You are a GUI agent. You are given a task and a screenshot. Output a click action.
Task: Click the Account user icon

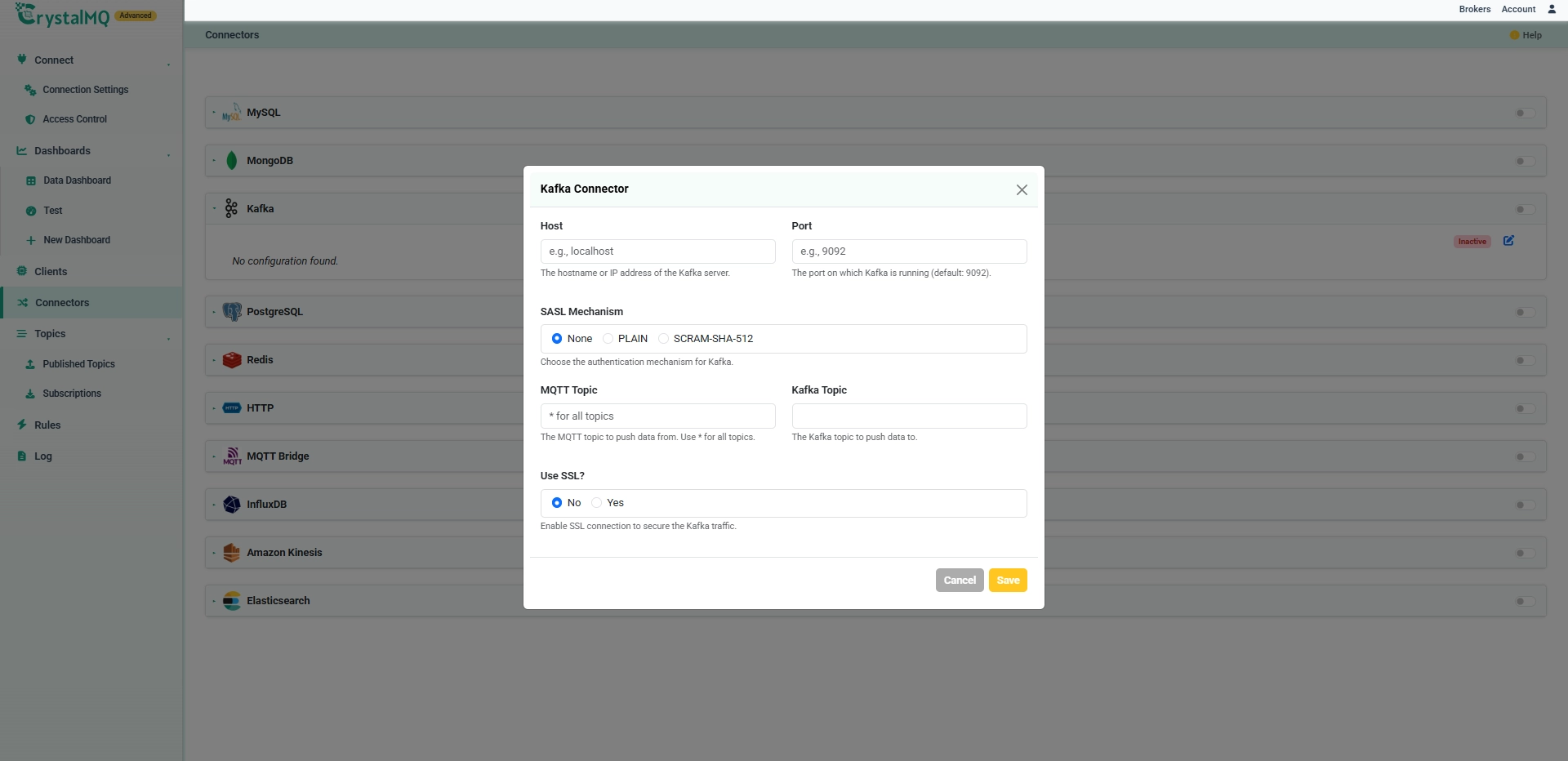[1552, 9]
